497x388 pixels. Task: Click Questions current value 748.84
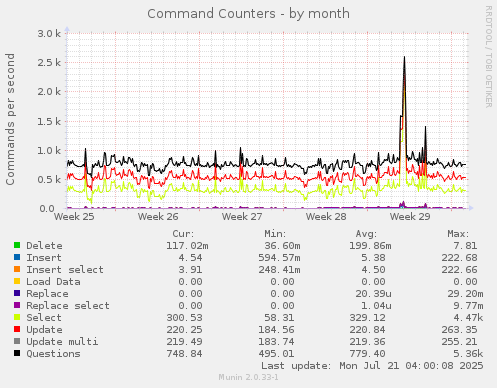click(x=184, y=354)
